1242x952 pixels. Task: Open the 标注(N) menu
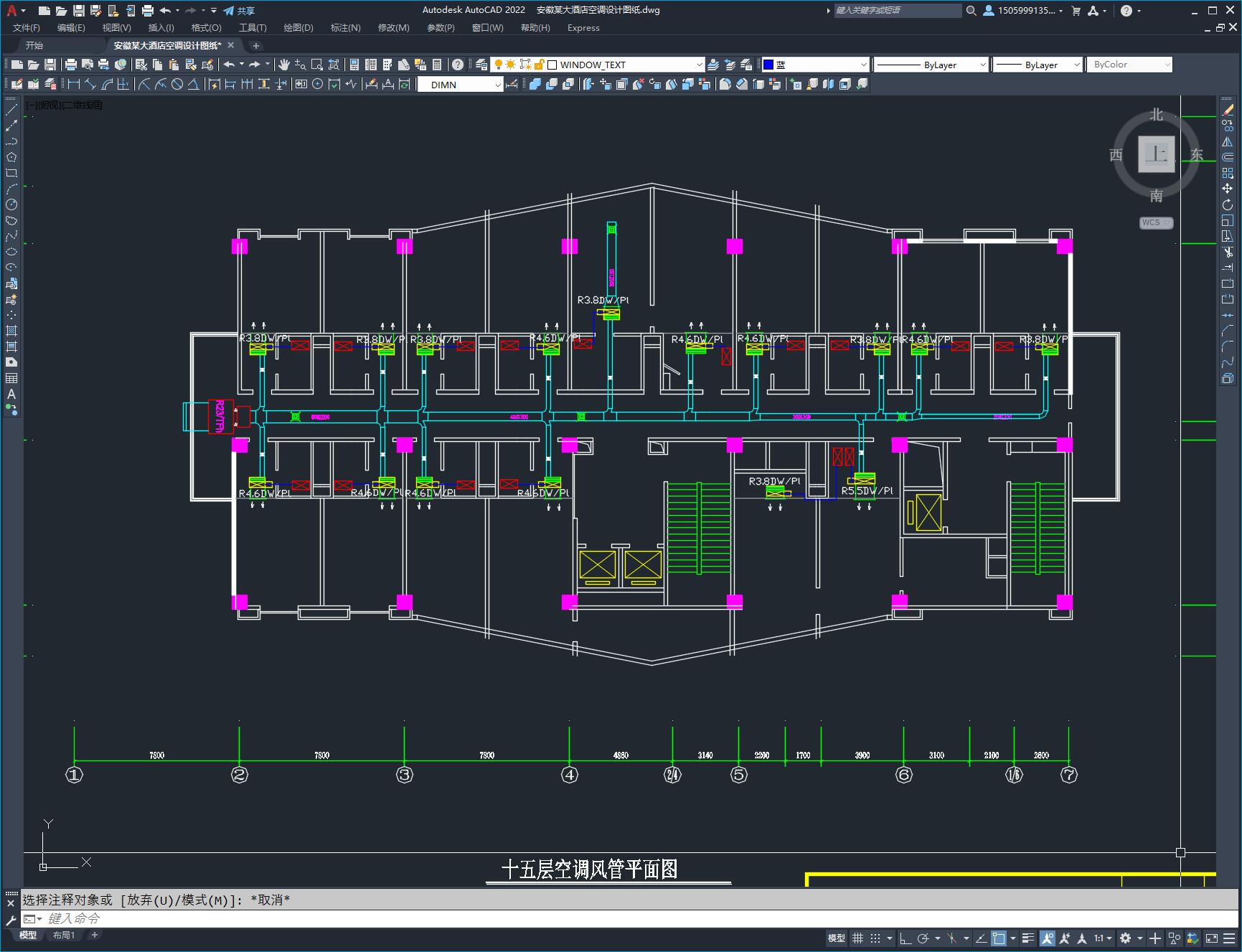point(346,28)
